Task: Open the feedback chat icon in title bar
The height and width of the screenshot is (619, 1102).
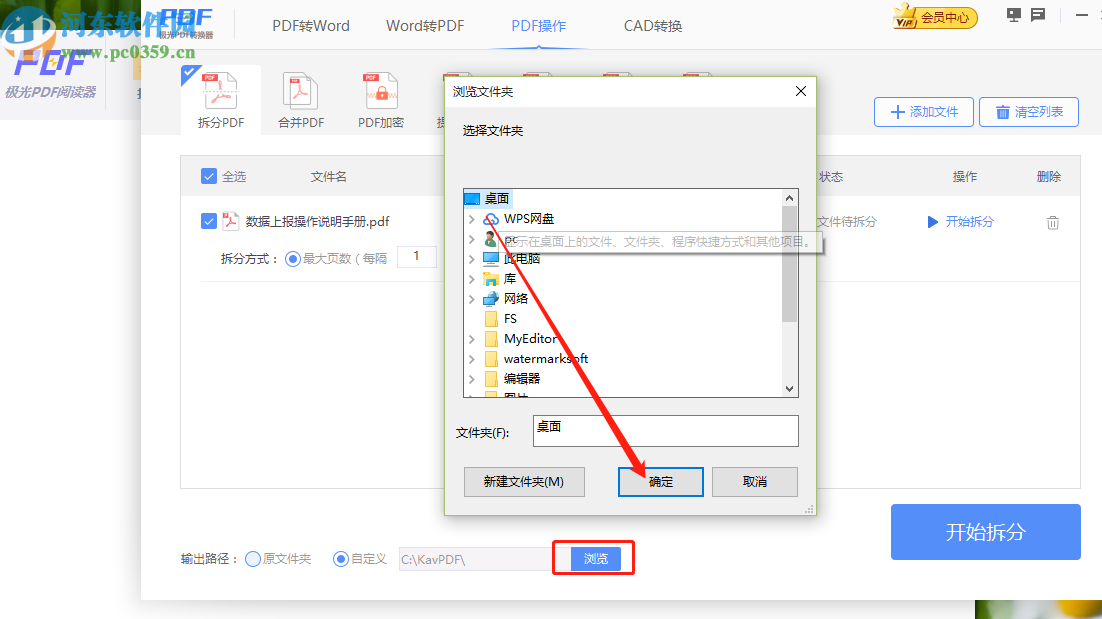Action: (x=1036, y=15)
